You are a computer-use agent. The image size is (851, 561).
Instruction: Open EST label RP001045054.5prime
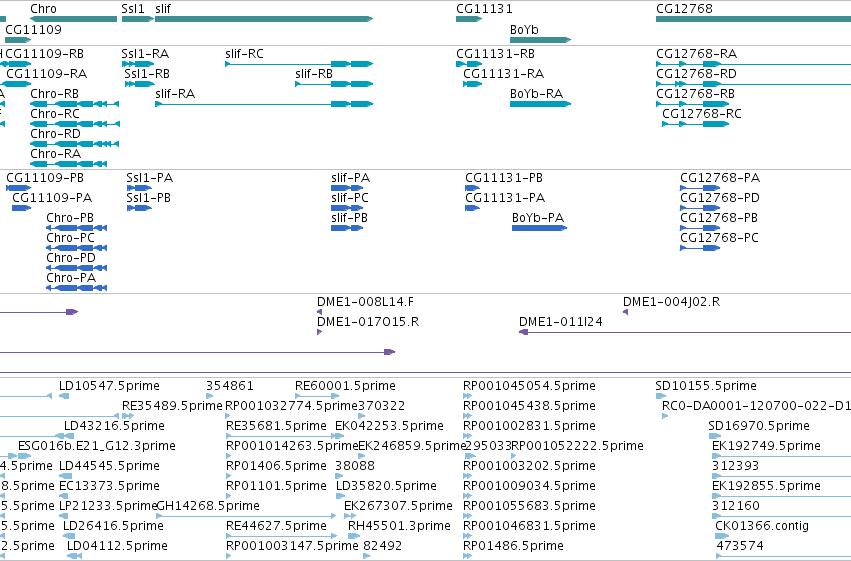[529, 386]
